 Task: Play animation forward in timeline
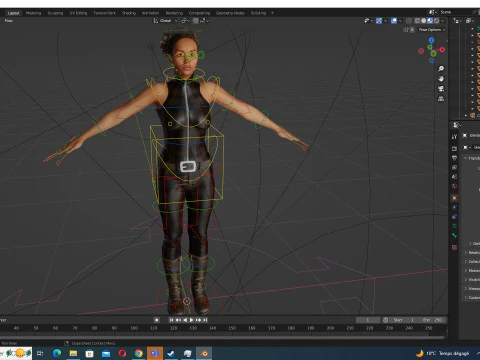point(192,320)
